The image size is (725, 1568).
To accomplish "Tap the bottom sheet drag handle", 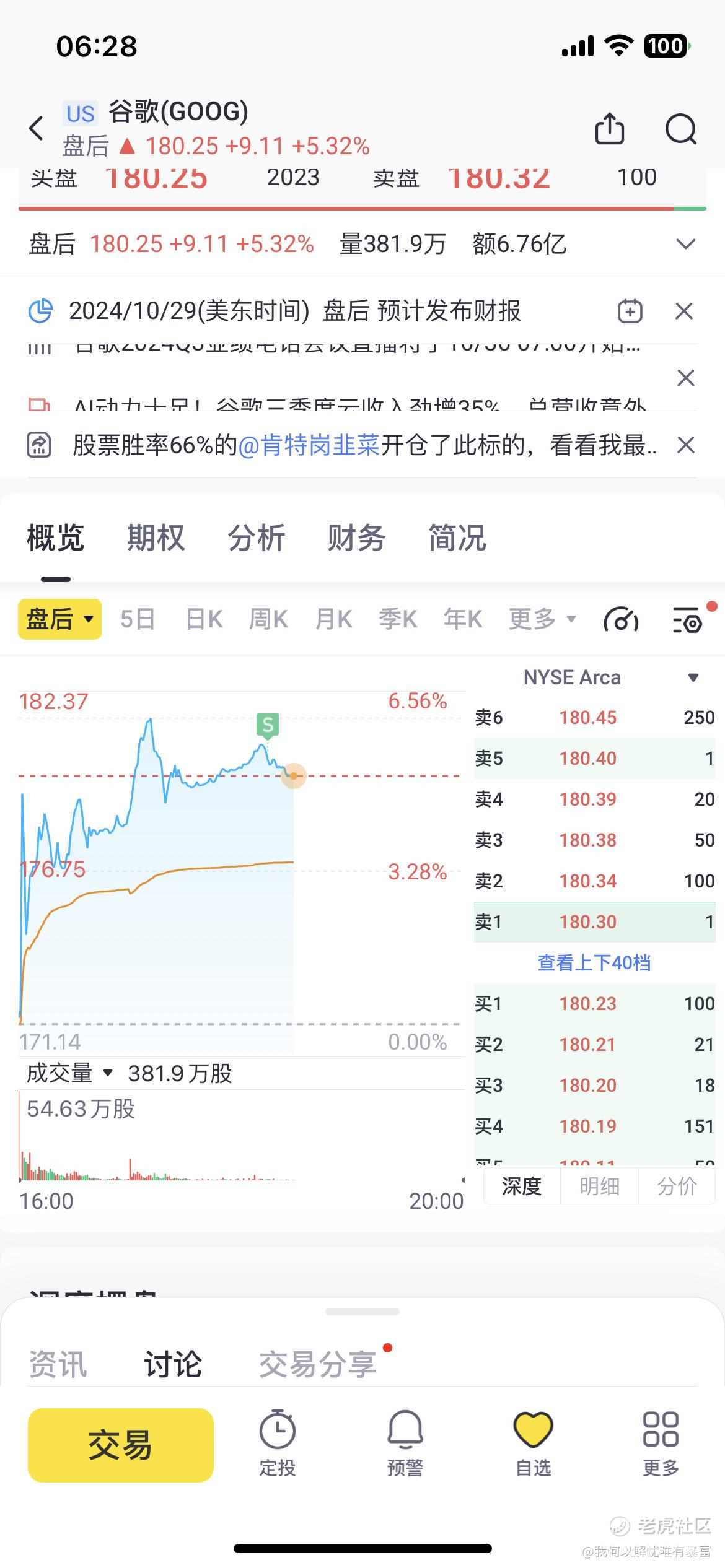I will (x=362, y=1312).
